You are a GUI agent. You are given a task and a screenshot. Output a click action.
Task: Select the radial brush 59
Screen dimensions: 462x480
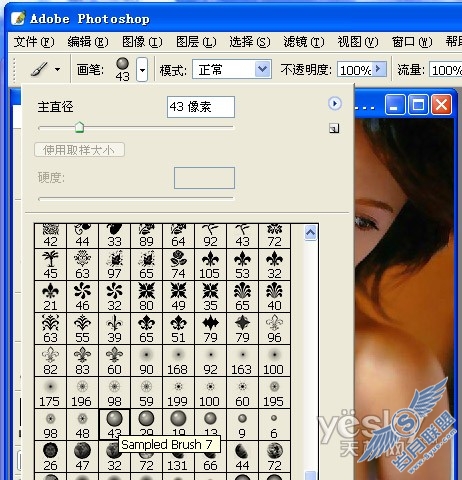(x=146, y=393)
